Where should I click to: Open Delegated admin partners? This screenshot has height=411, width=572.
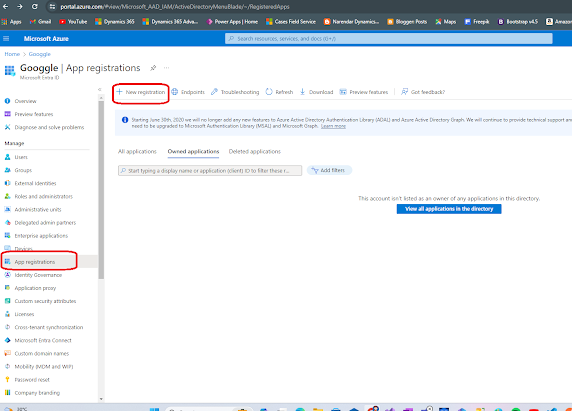point(45,223)
